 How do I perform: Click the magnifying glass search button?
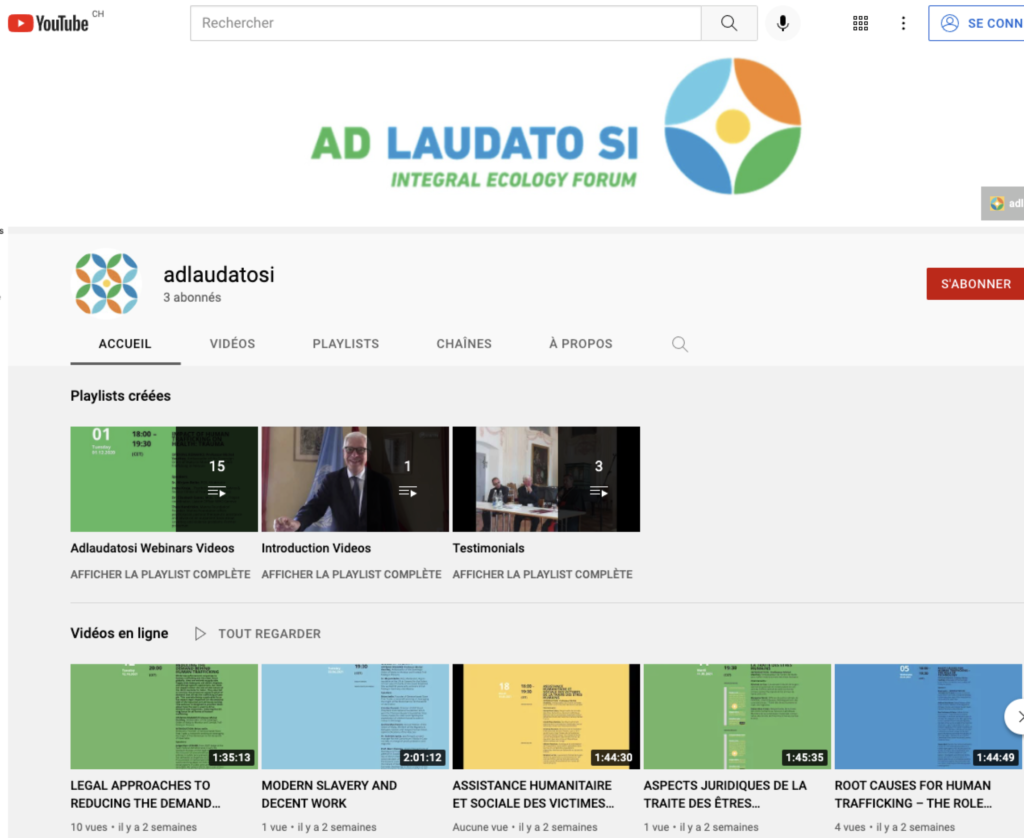[729, 23]
